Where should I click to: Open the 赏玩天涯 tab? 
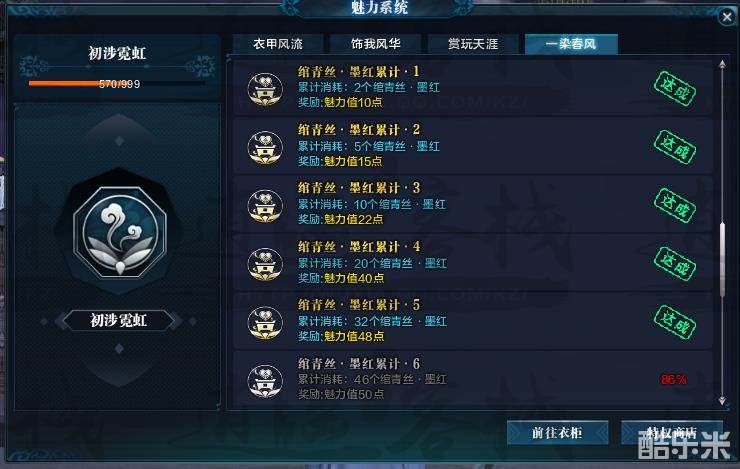pos(473,44)
